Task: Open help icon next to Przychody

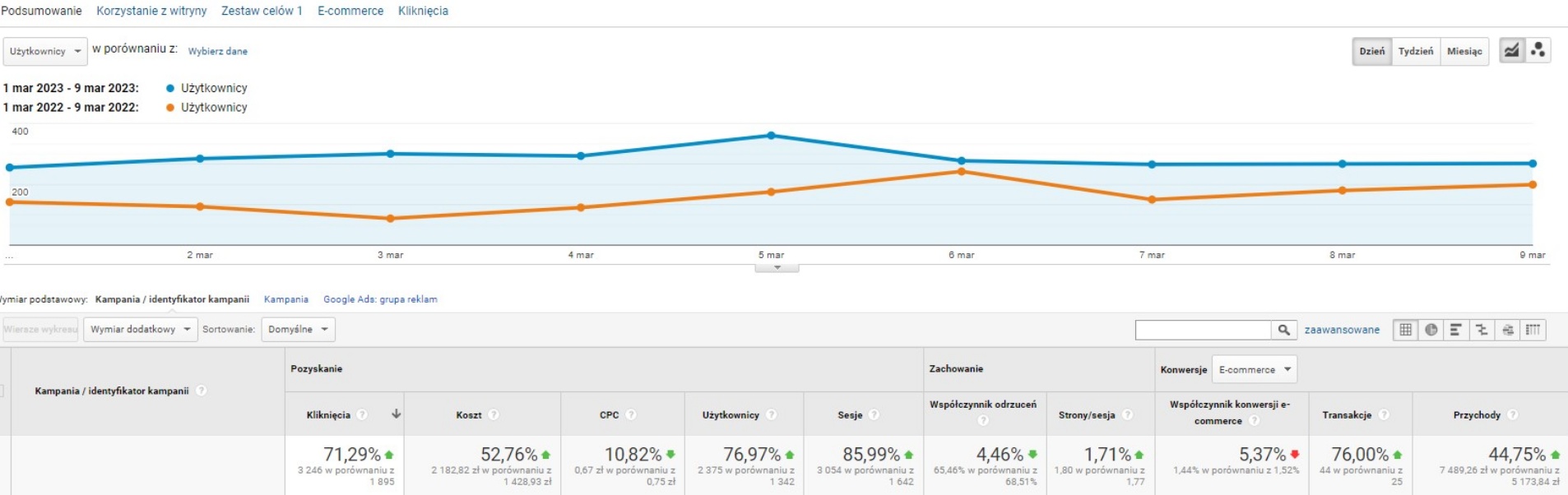Action: 1513,414
